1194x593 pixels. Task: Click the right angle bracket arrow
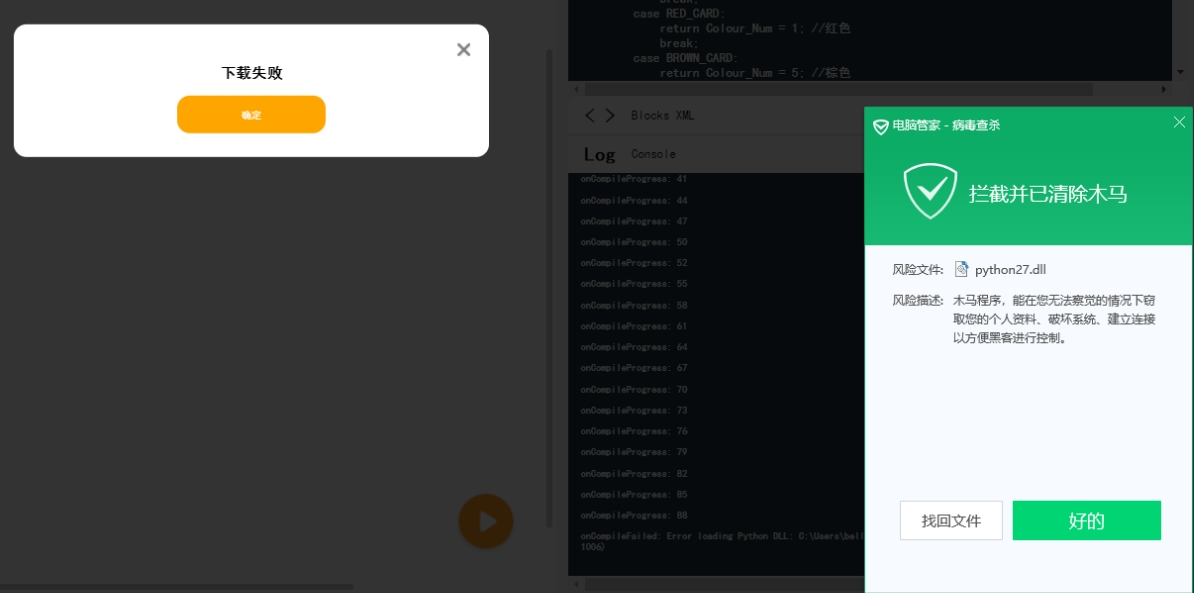[610, 115]
